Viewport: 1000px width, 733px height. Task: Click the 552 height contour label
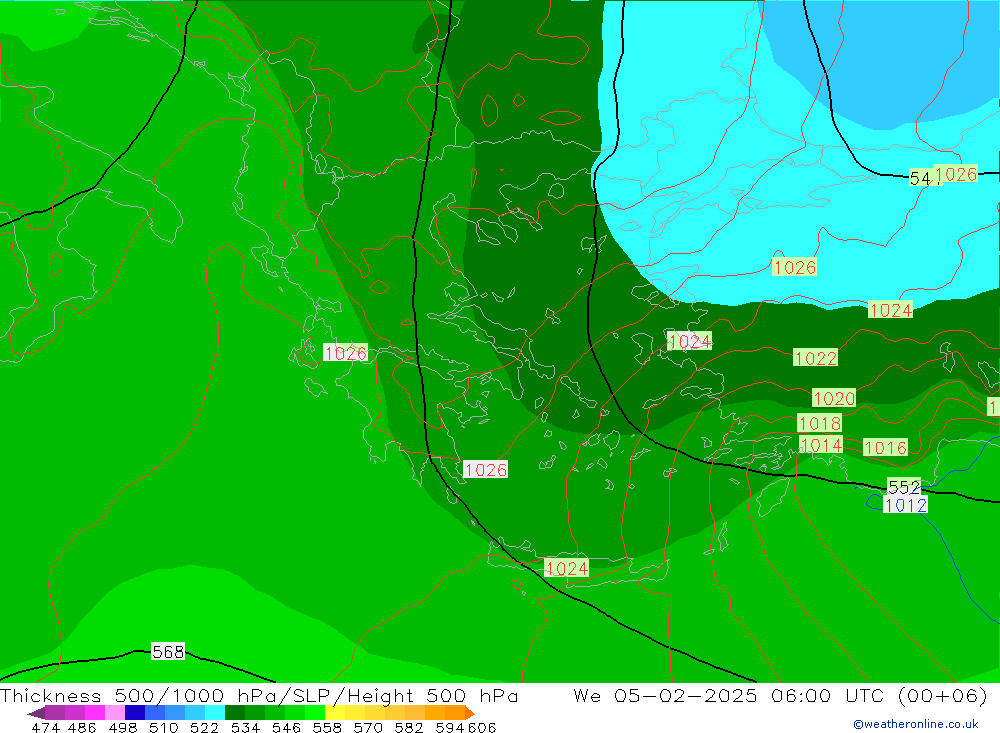904,487
